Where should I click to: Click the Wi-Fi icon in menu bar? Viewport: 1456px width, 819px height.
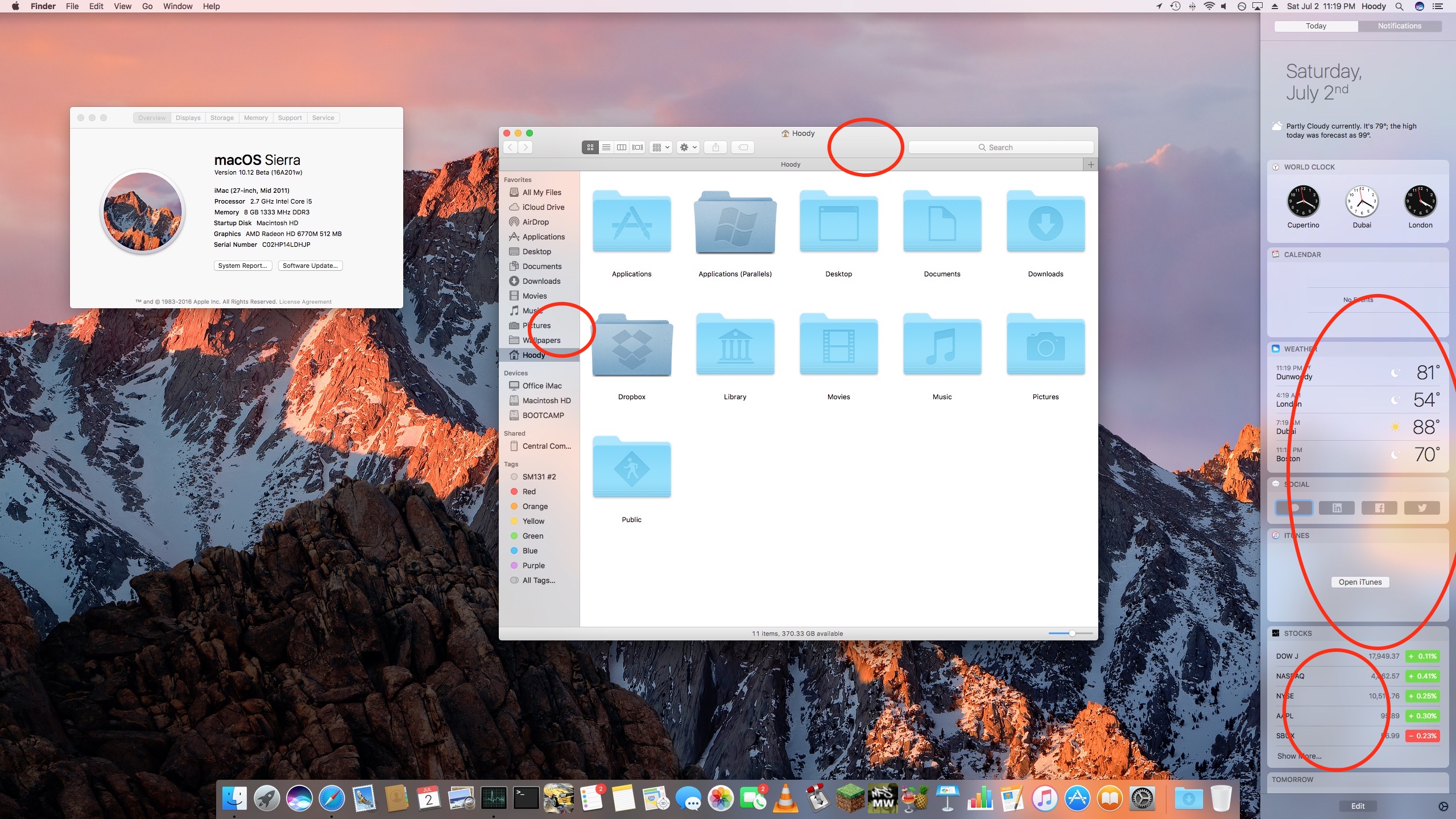coord(1209,6)
